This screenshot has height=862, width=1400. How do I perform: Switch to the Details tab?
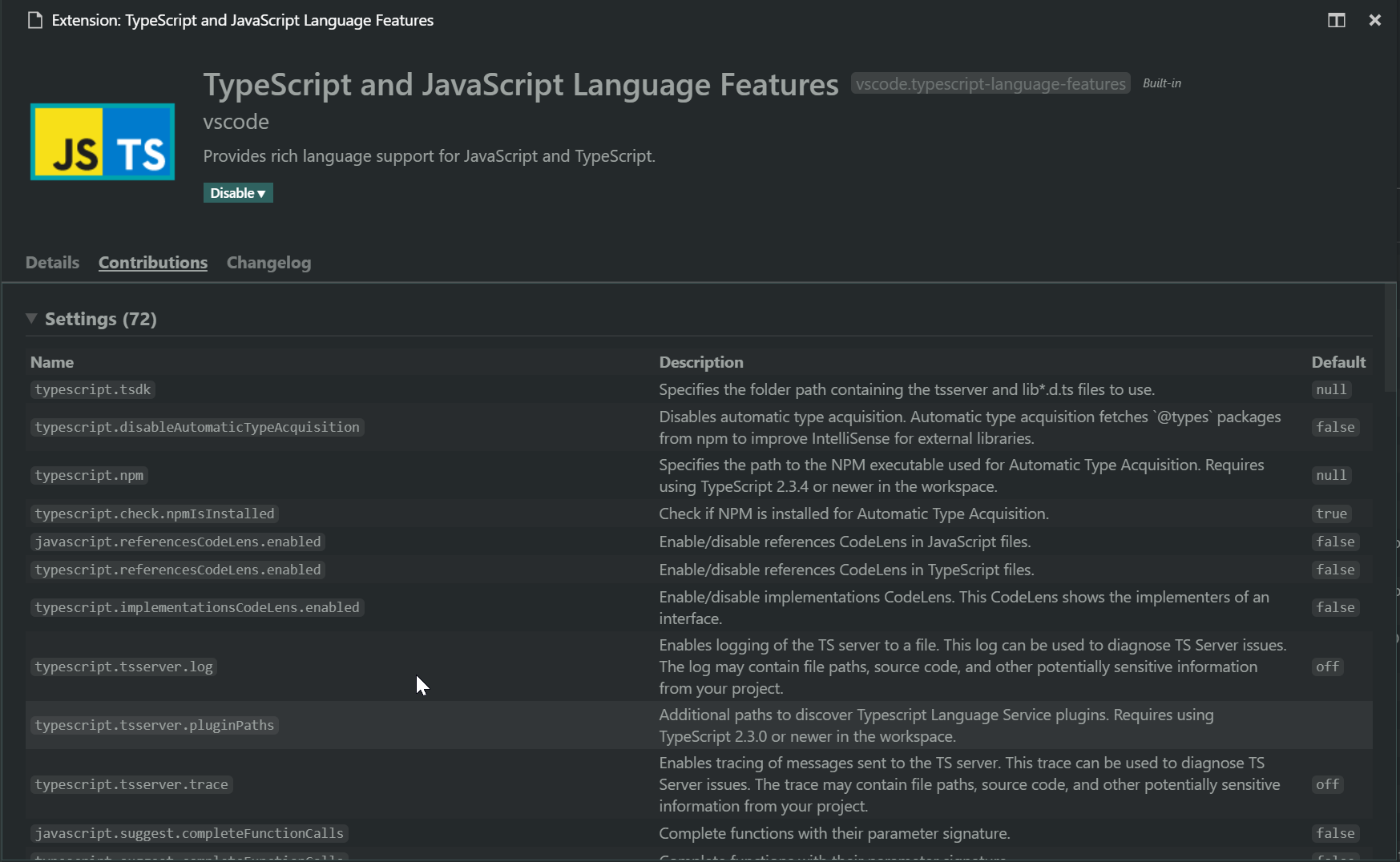coord(51,262)
